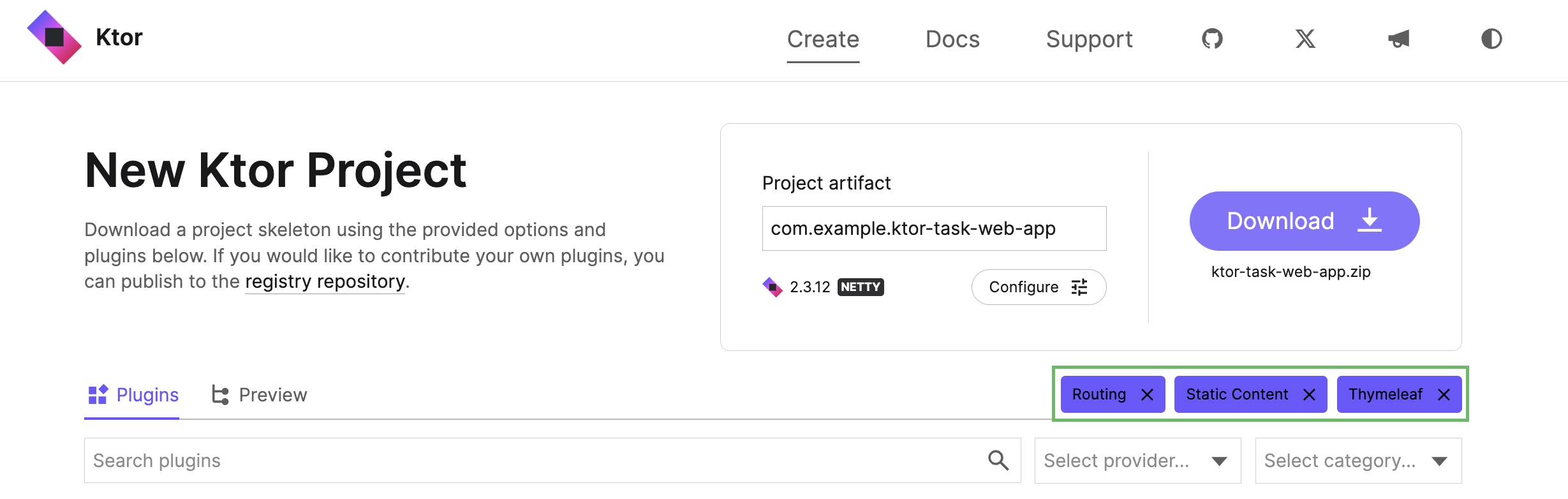The width and height of the screenshot is (1568, 499).
Task: Expand the Select category dropdown
Action: [x=1358, y=460]
